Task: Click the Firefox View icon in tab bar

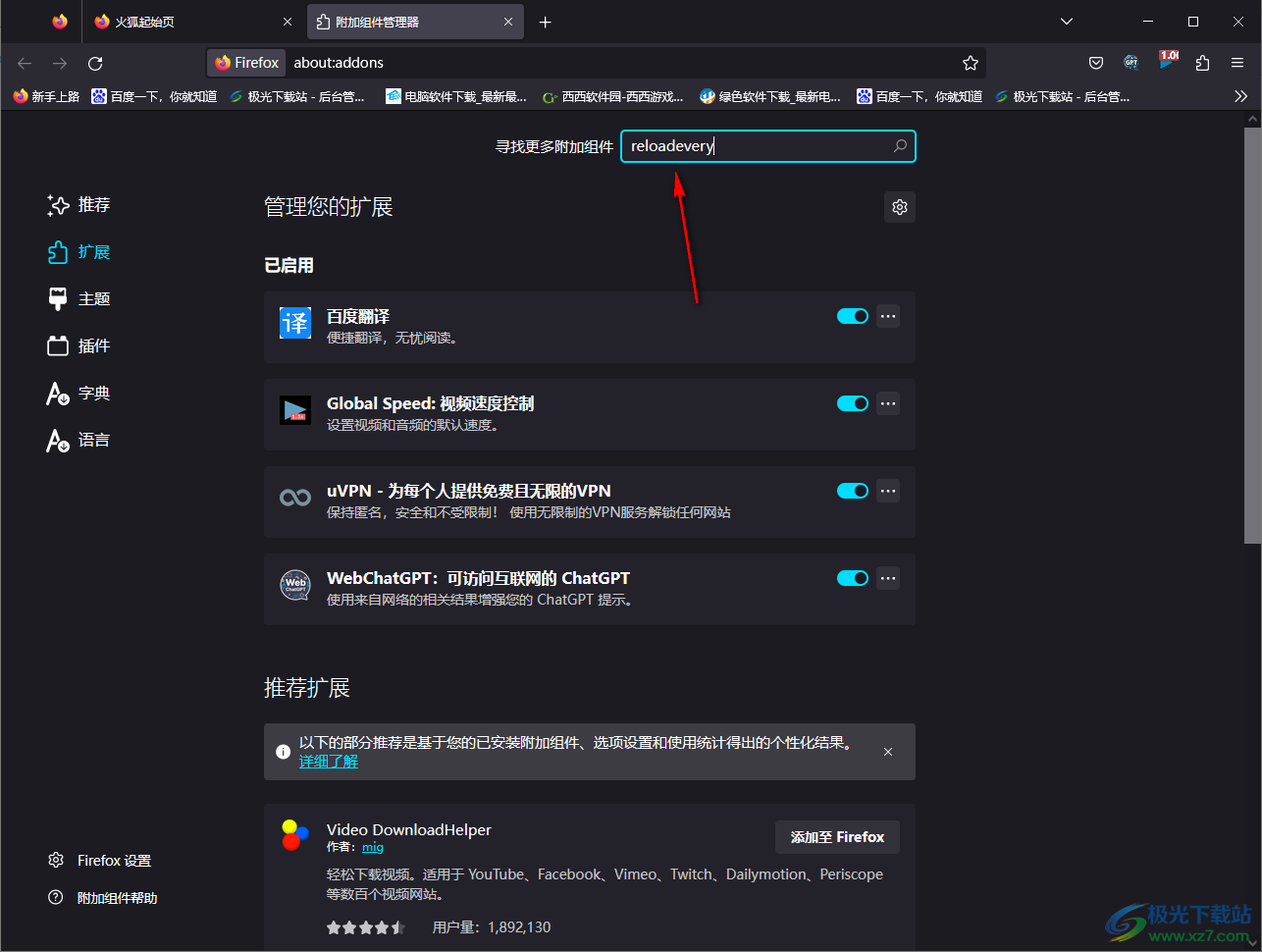Action: click(60, 22)
